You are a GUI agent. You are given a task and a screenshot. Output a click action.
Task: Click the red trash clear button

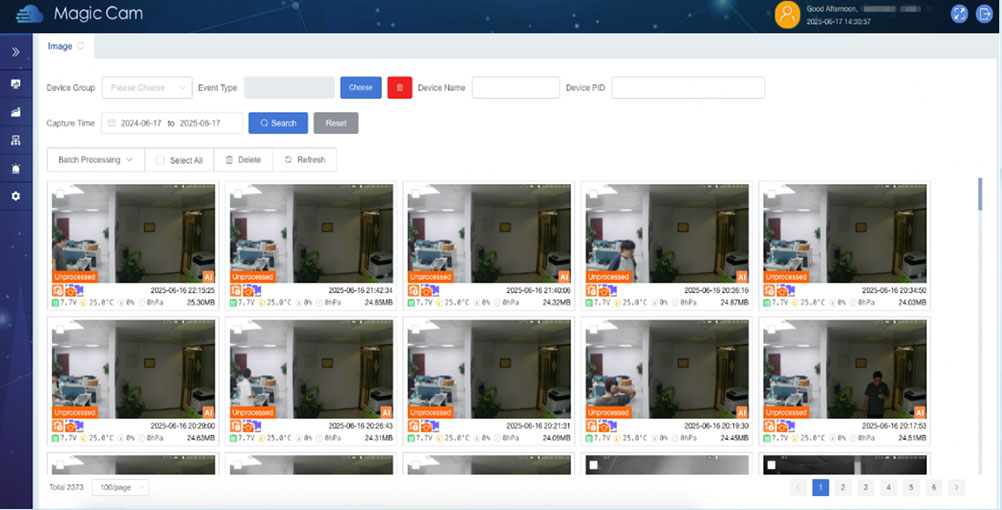coord(399,88)
